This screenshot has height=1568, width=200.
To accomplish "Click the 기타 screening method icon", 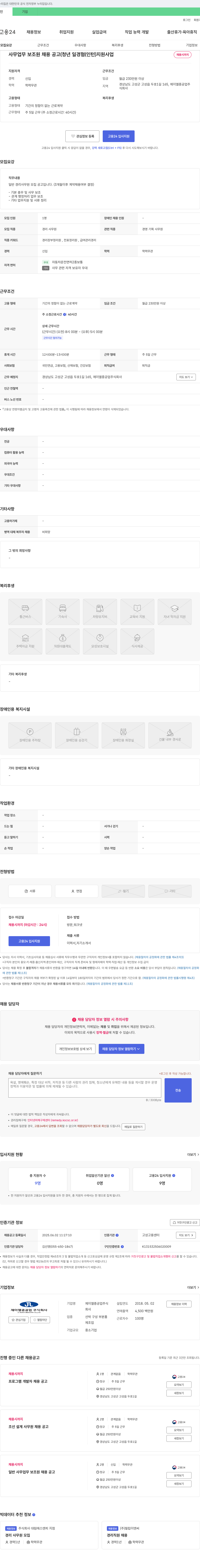I will (170, 891).
